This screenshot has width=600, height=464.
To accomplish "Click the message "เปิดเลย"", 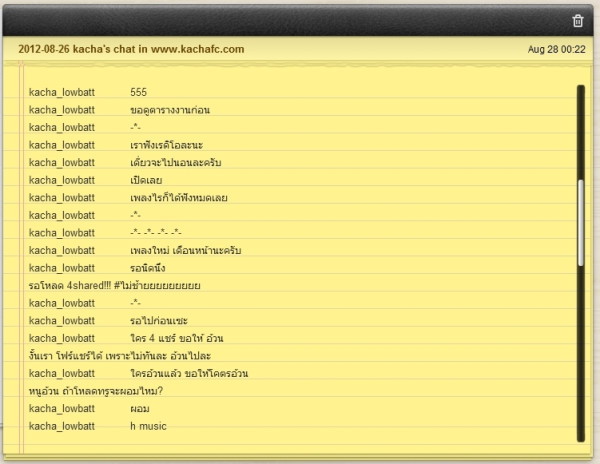I will pos(146,180).
